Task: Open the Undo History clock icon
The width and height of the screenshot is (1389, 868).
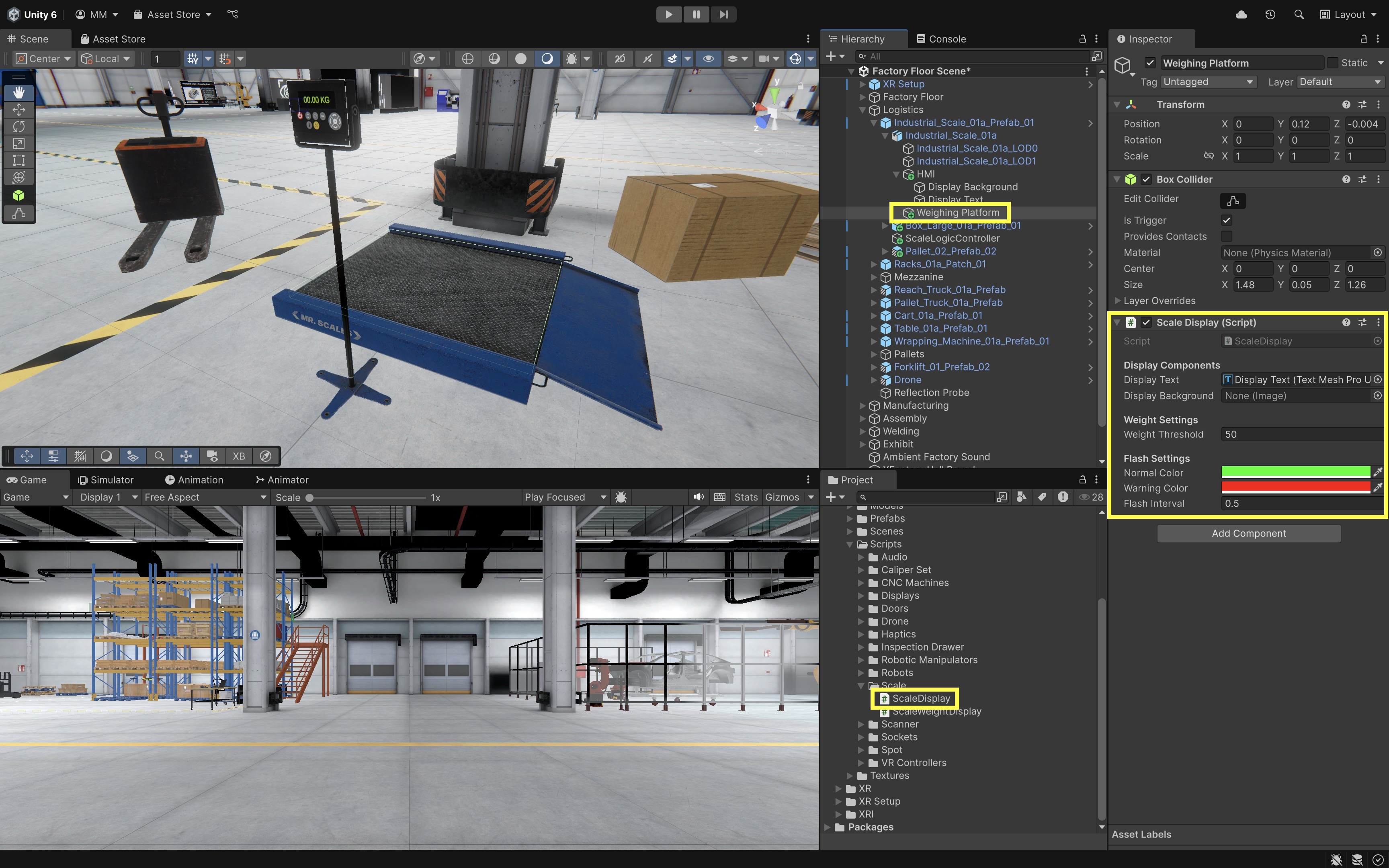Action: 1270,14
